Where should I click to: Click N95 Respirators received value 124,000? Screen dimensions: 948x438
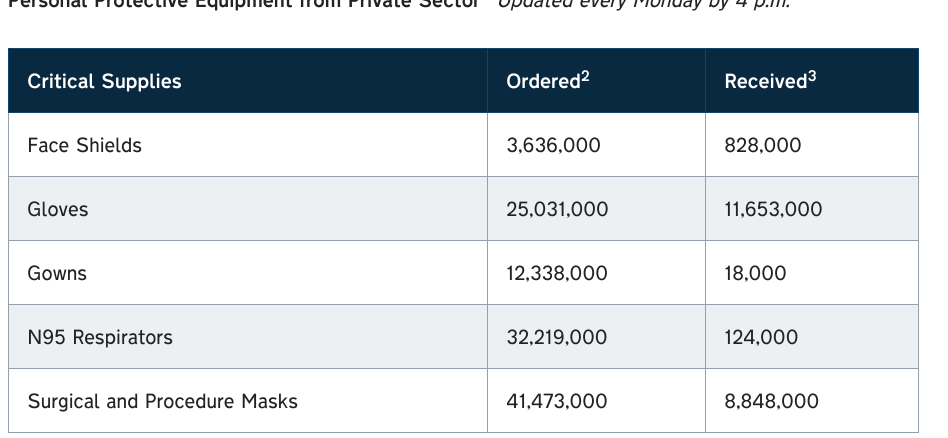761,338
